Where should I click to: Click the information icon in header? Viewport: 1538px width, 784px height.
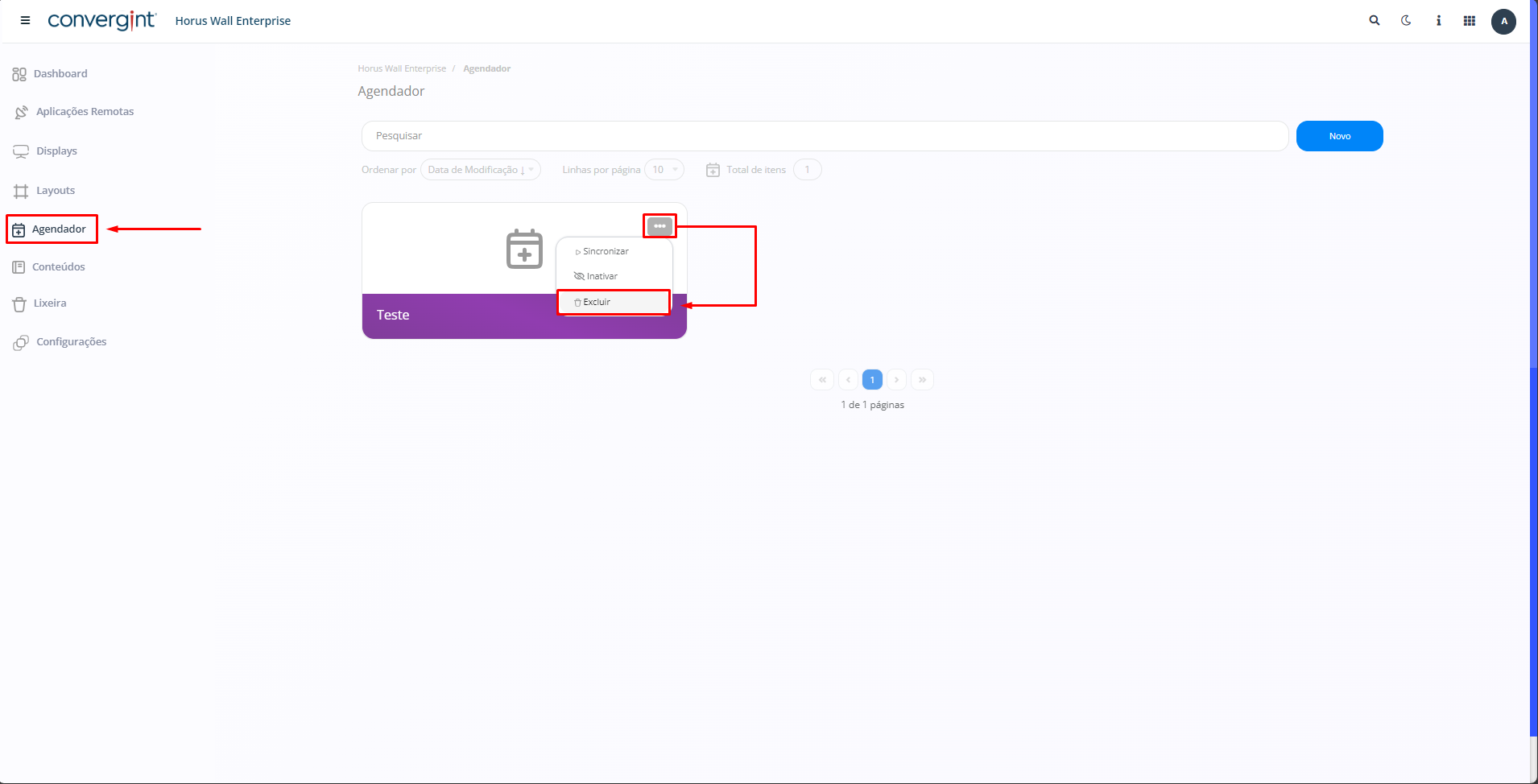tap(1438, 21)
